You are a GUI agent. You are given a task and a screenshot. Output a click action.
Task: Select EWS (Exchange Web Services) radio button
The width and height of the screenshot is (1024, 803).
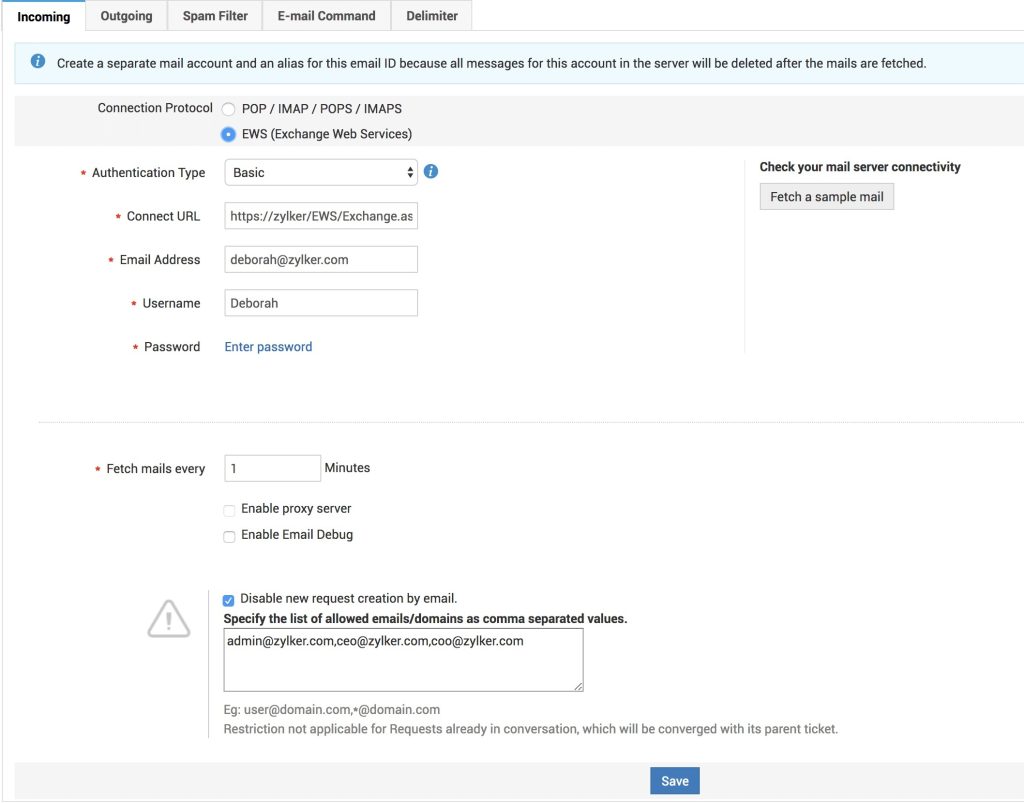228,134
